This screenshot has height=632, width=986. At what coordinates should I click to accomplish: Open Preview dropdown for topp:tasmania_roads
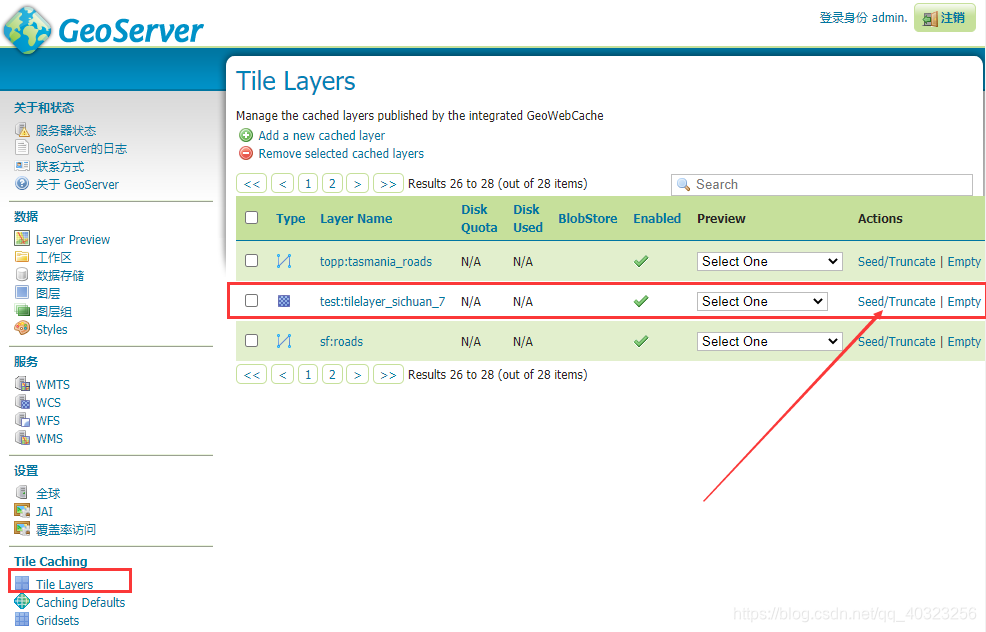(770, 261)
